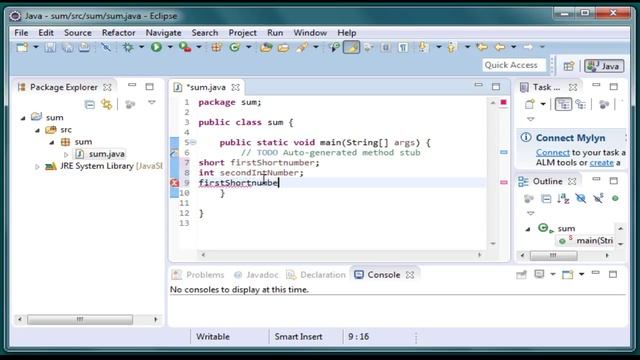
Task: Click the Debug bug icon
Action: (128, 47)
